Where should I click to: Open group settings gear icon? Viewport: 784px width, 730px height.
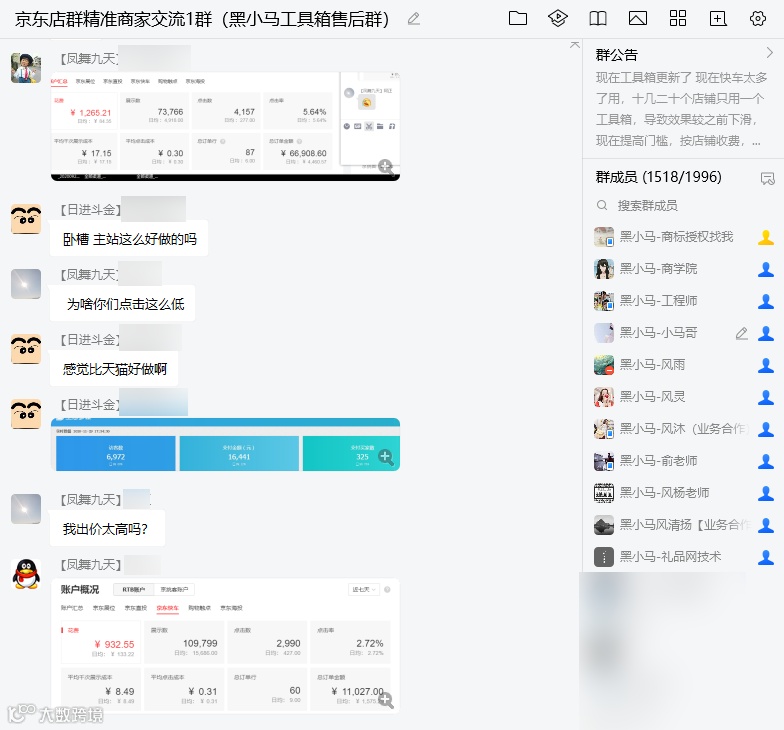(758, 18)
